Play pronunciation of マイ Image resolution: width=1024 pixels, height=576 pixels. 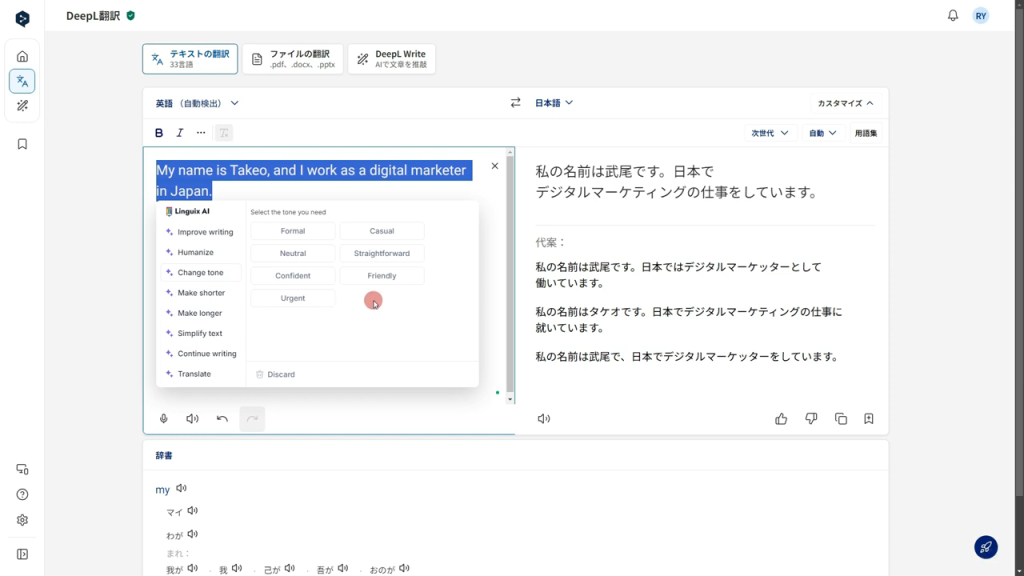[193, 511]
